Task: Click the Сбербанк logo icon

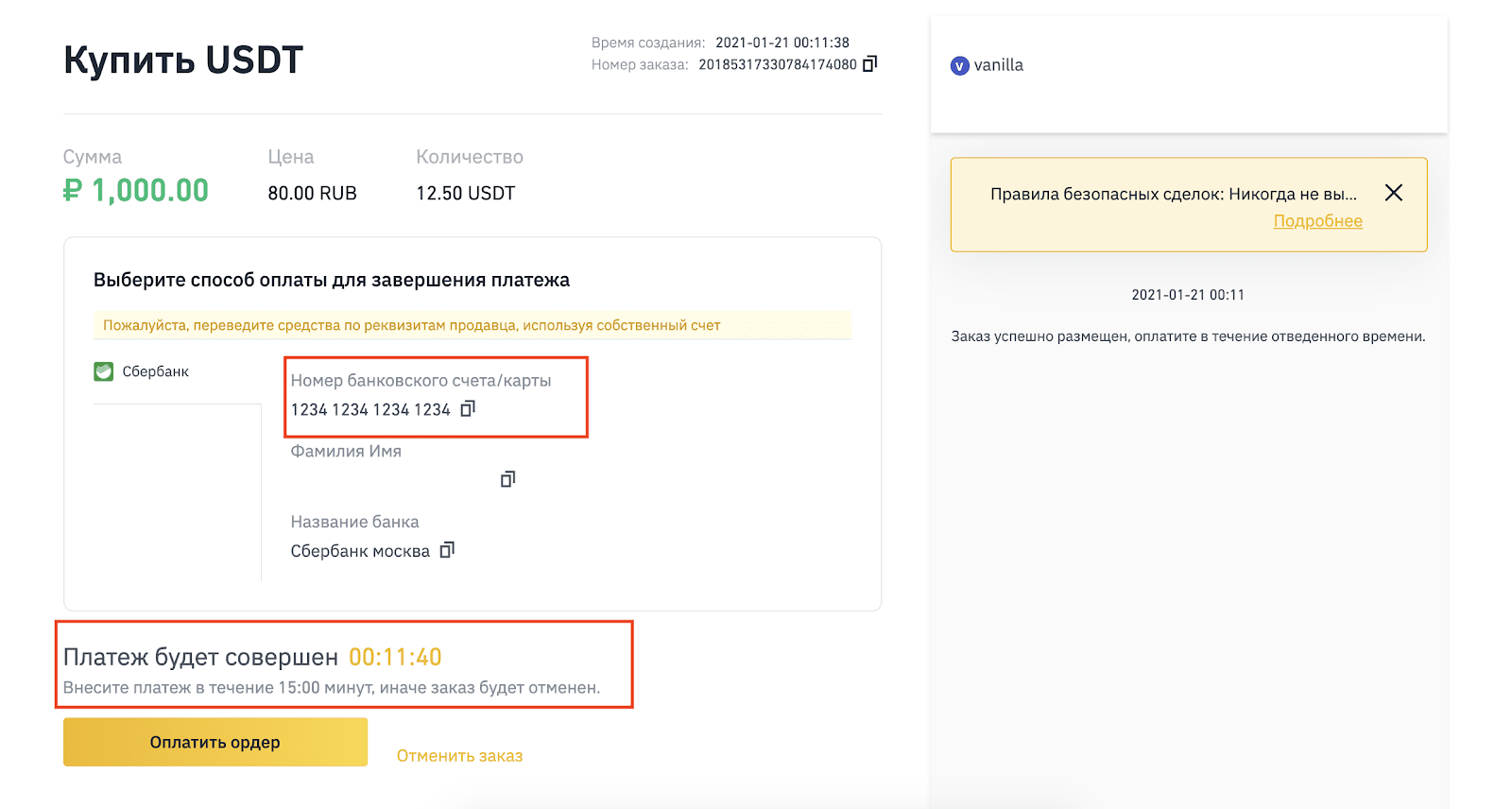Action: point(104,371)
